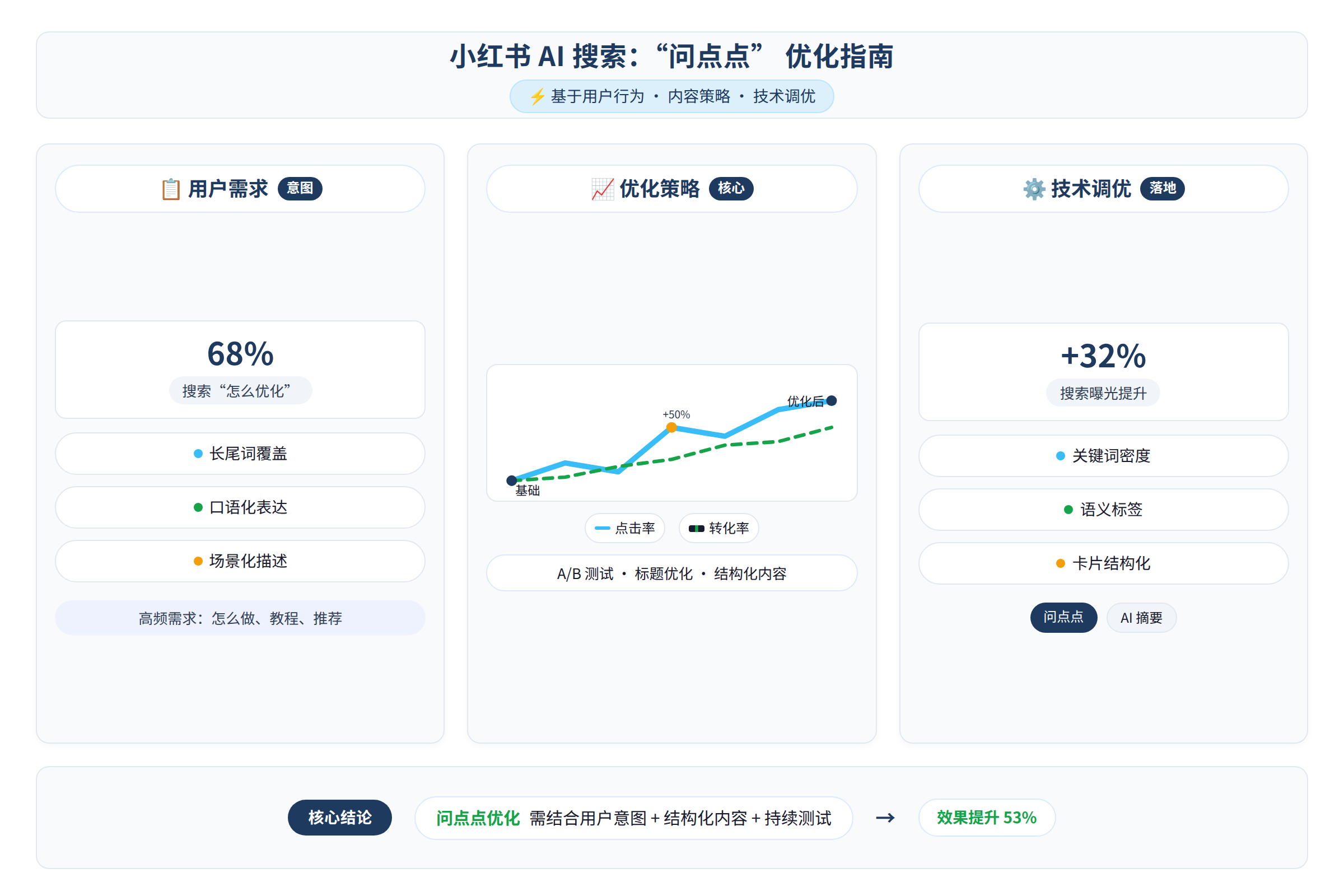
Task: Click the 搜索“怎么优化” label
Action: [240, 391]
